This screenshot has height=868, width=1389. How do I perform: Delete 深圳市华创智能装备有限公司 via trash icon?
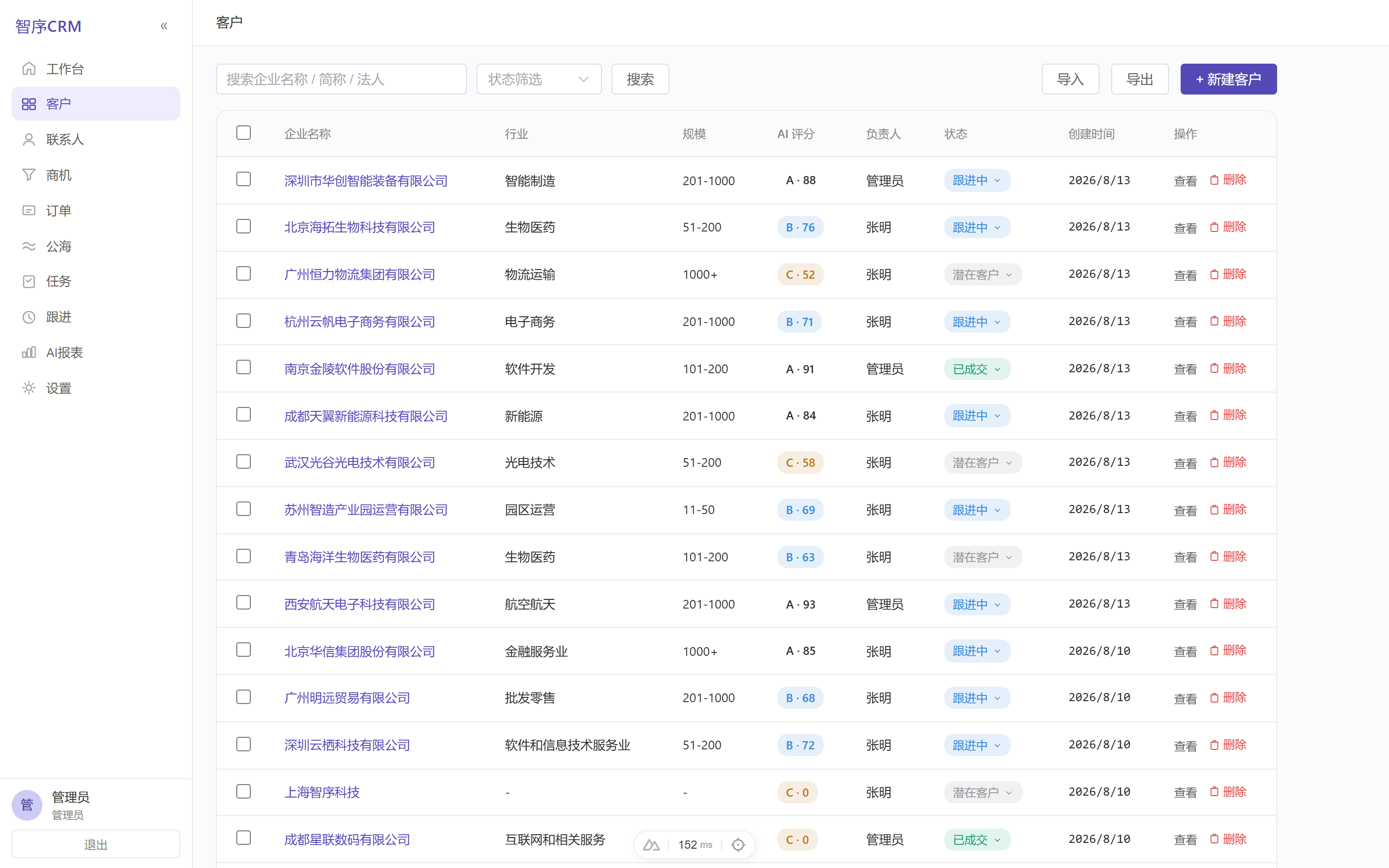pos(1214,180)
